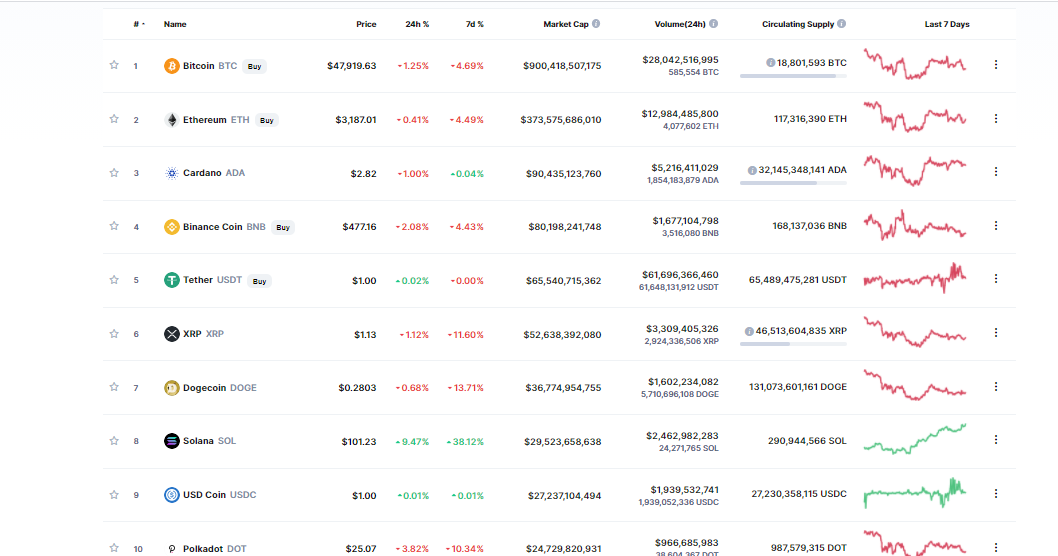The width and height of the screenshot is (1058, 556).
Task: Star Tether to add to watchlist
Action: click(x=114, y=280)
